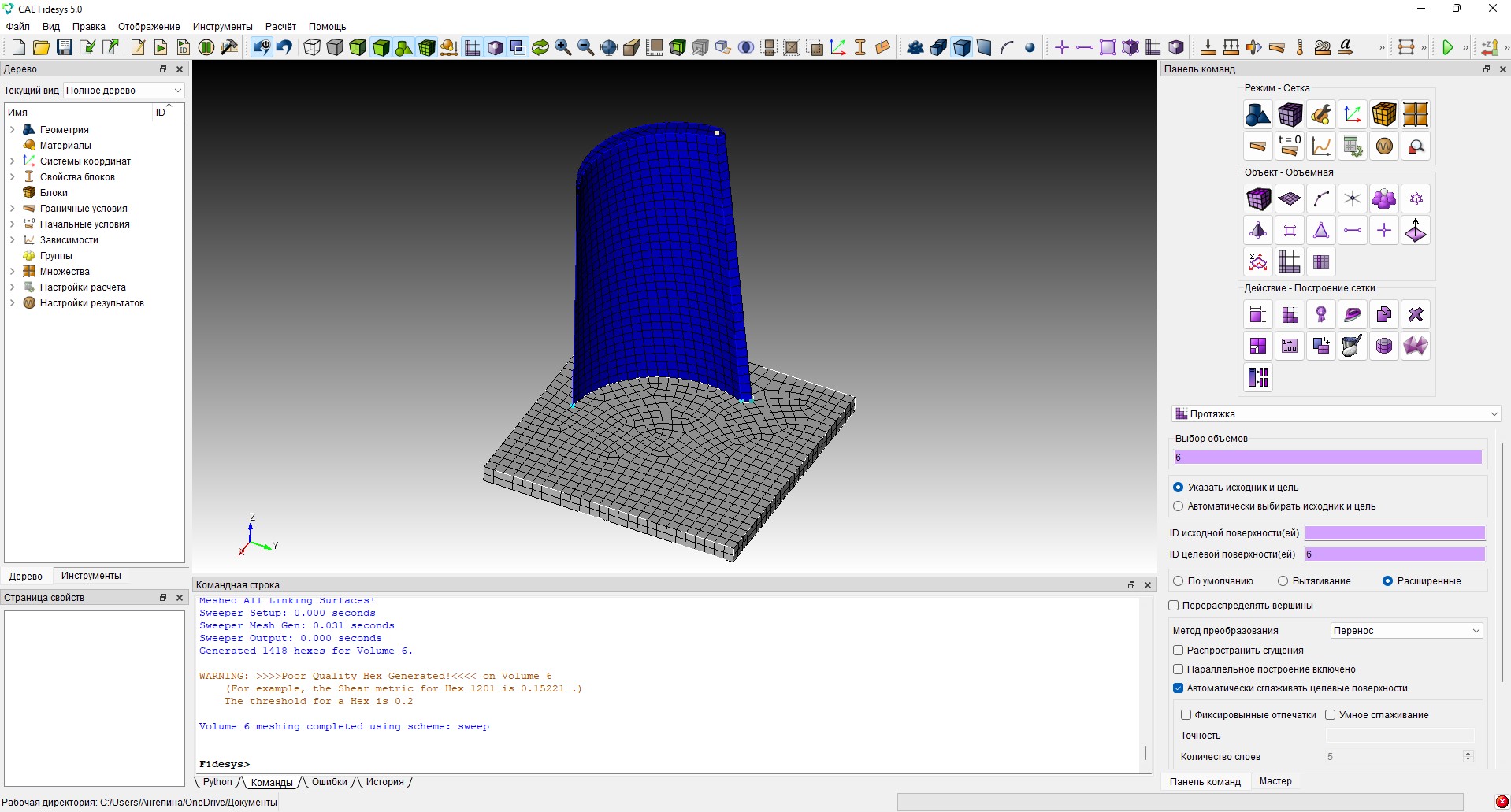Screen dimensions: 1511x812
Task: Switch to the Мастер tab
Action: coord(1275,781)
